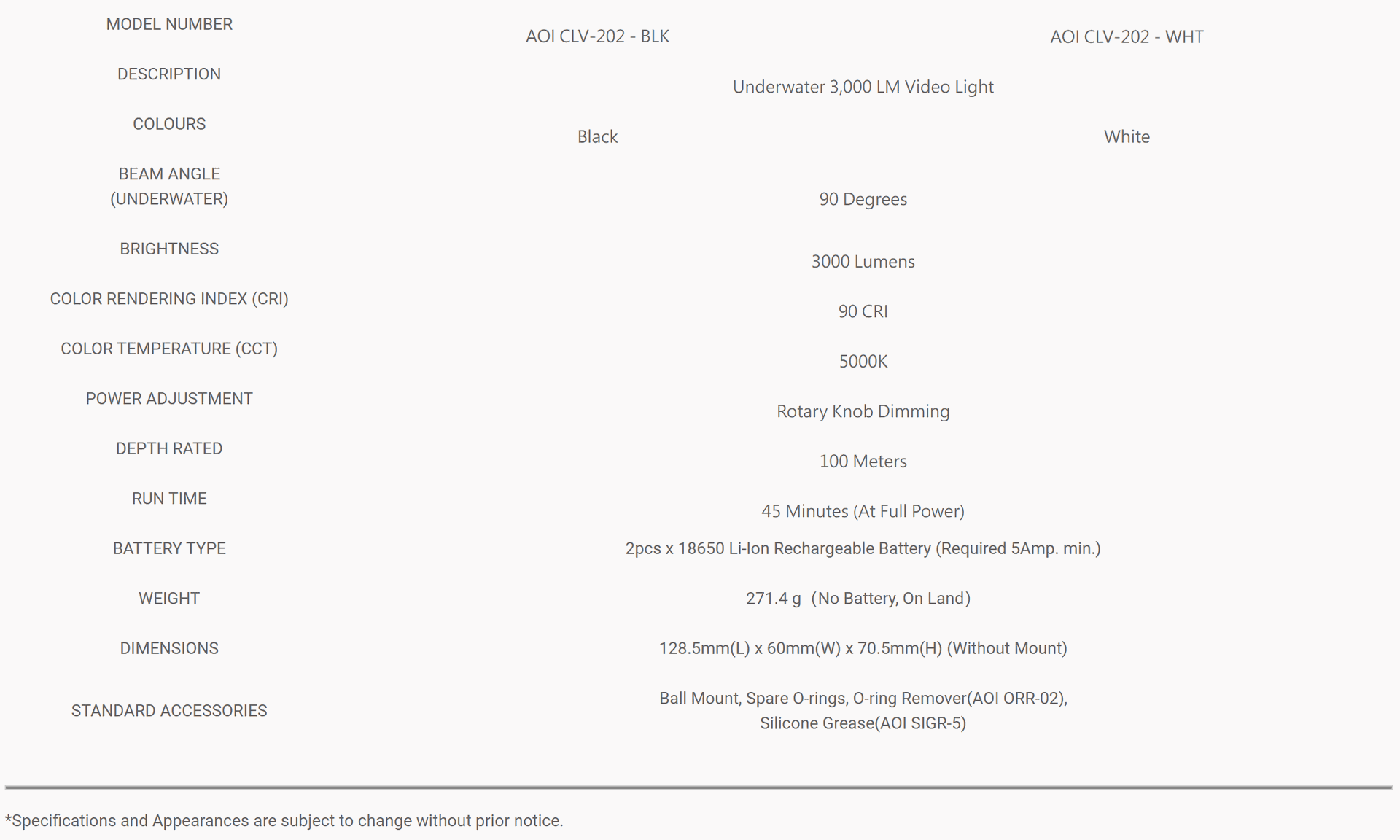Screen dimensions: 1400x840
Task: Click the AOI CLV-202 - WHT model number
Action: 1127,36
